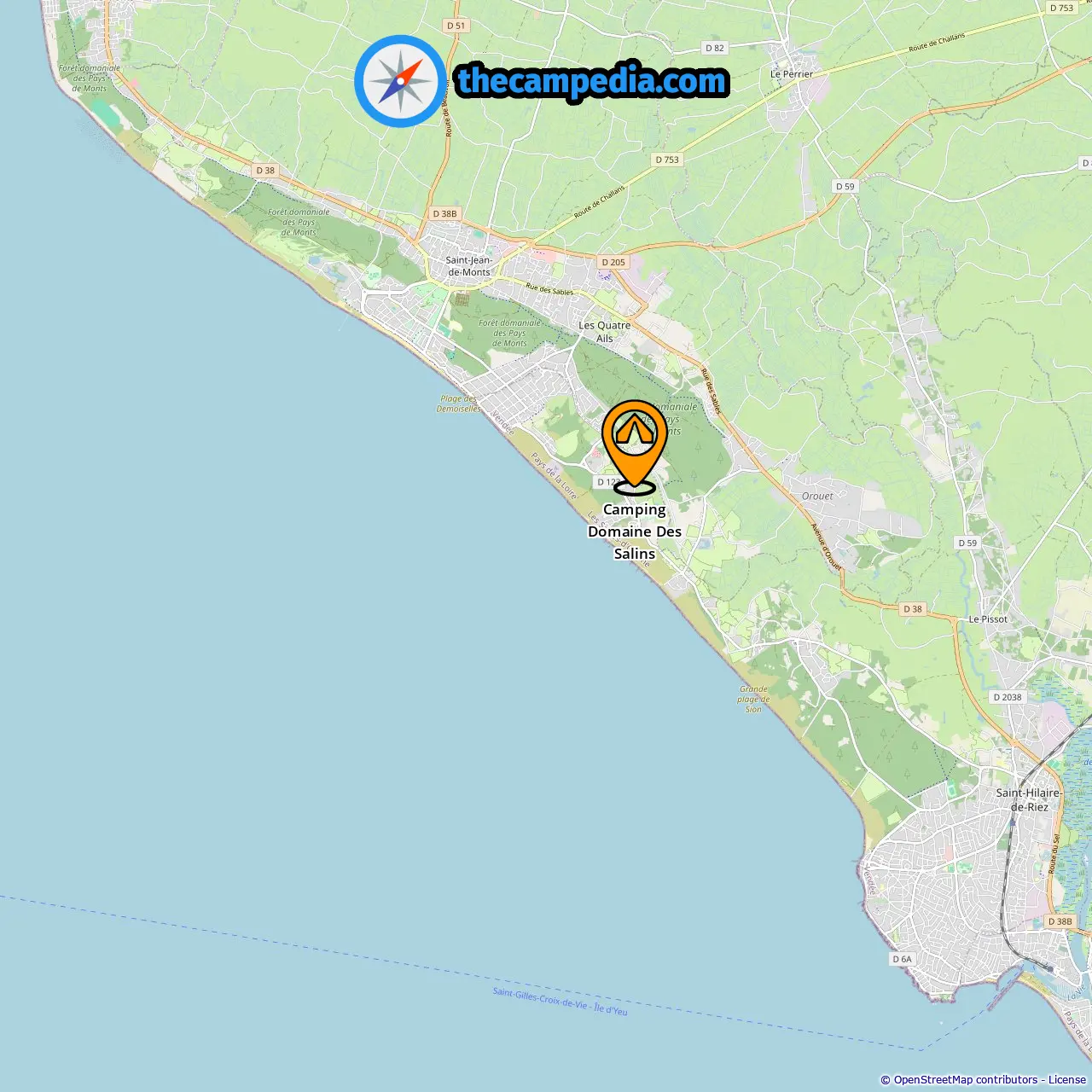This screenshot has width=1092, height=1092.
Task: Click the Saint-Jean-de-Monts town label
Action: [x=469, y=266]
